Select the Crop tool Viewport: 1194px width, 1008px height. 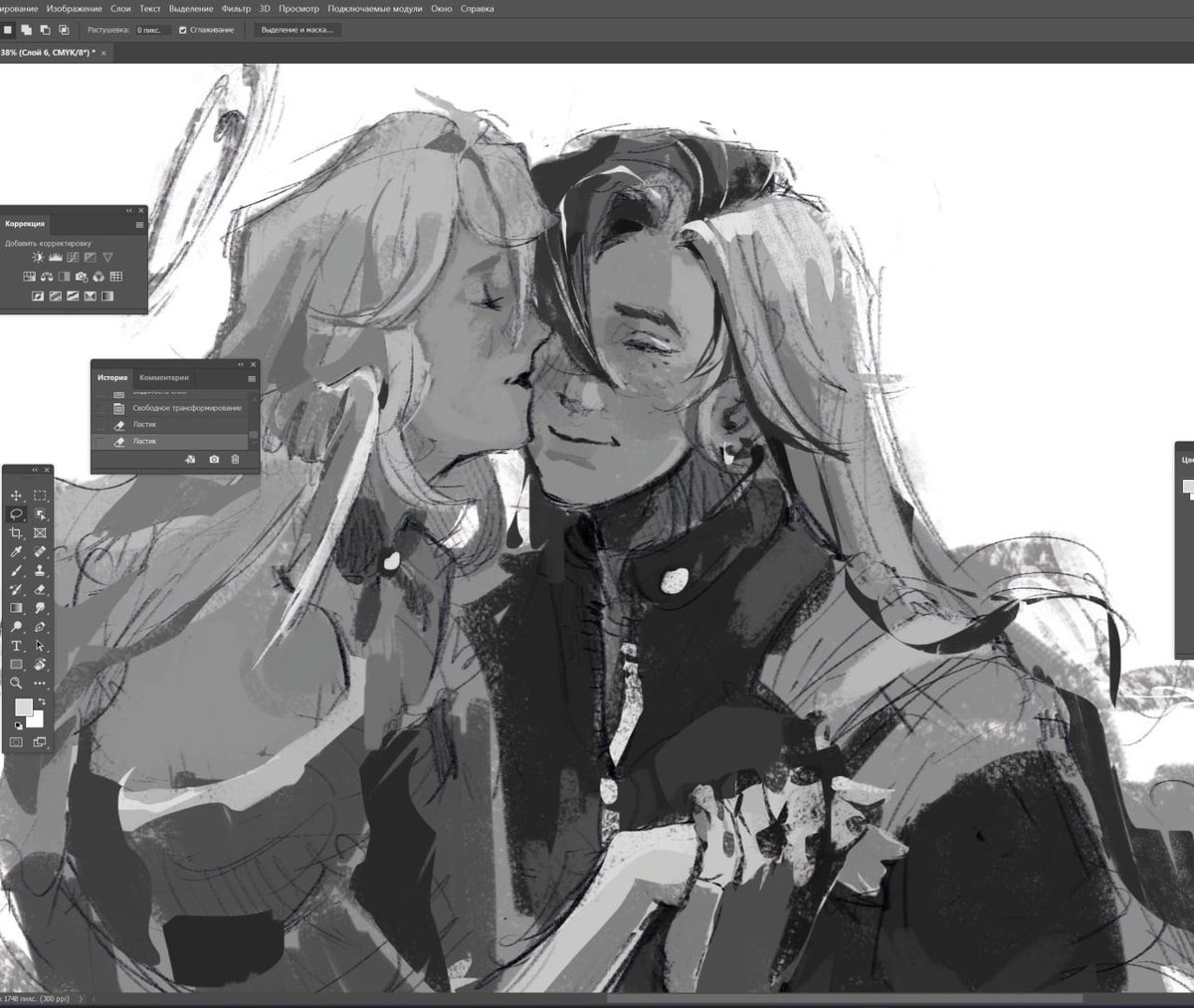pos(15,533)
